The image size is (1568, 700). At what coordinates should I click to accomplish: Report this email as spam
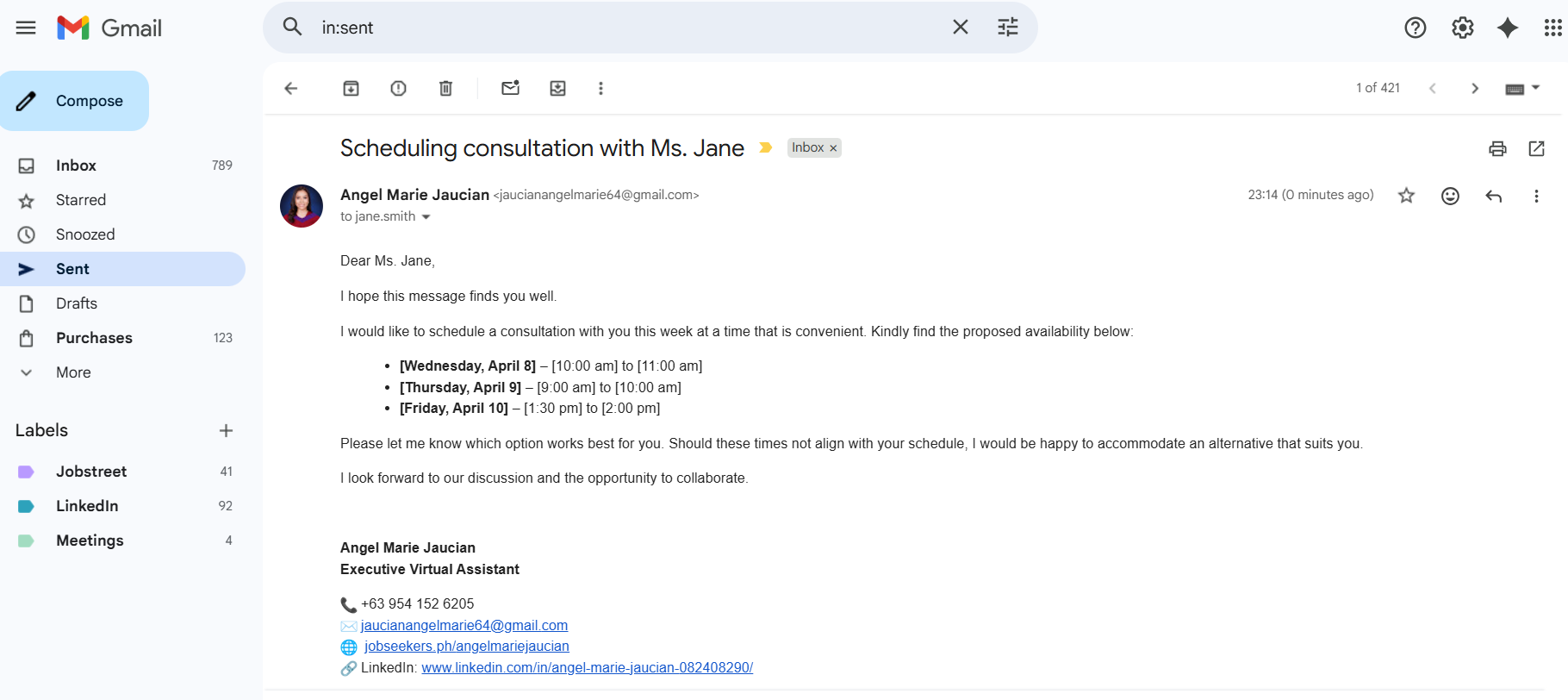click(398, 88)
